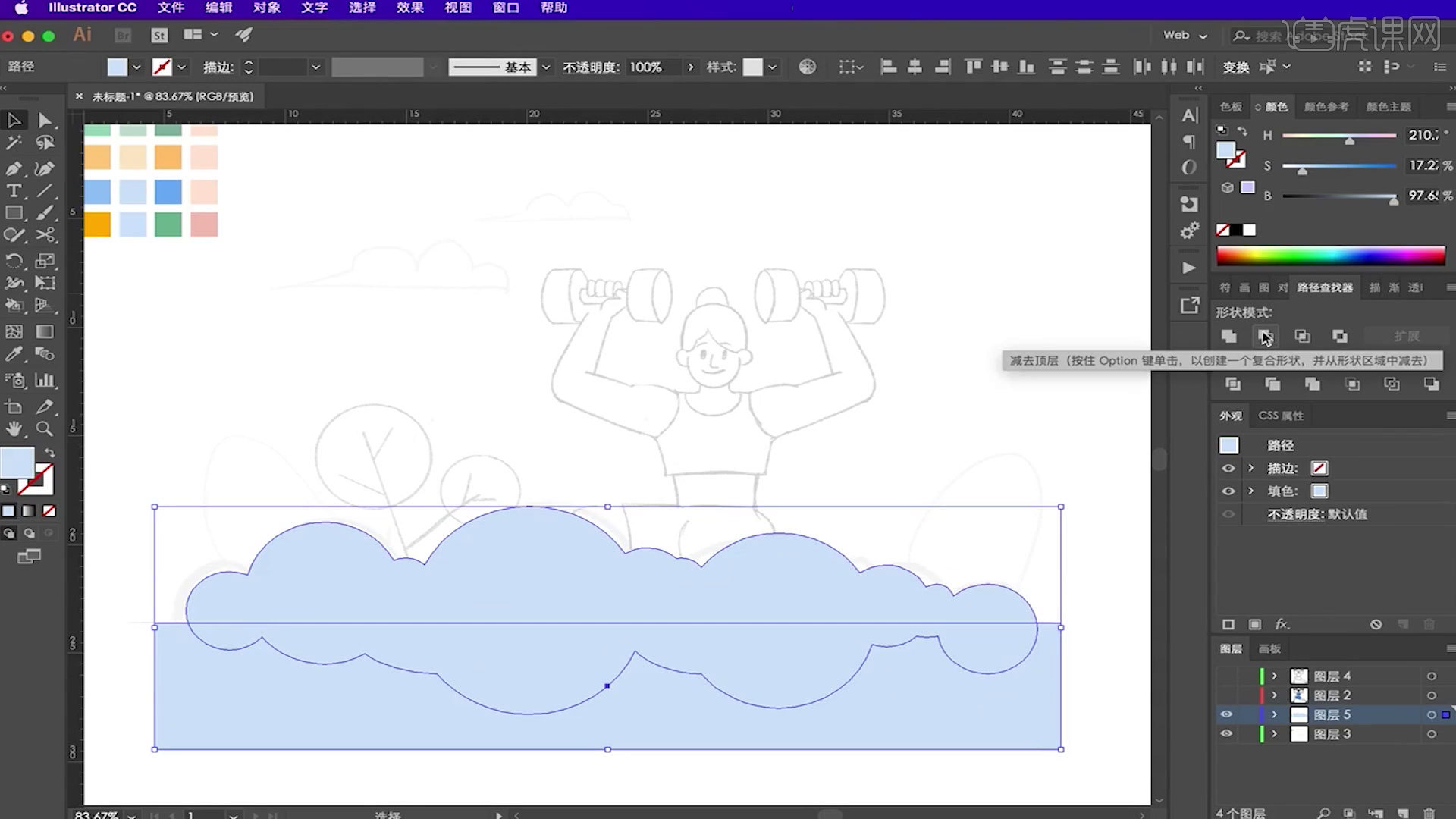Click target circle of 图层 3
This screenshot has height=819, width=1456.
pos(1432,734)
